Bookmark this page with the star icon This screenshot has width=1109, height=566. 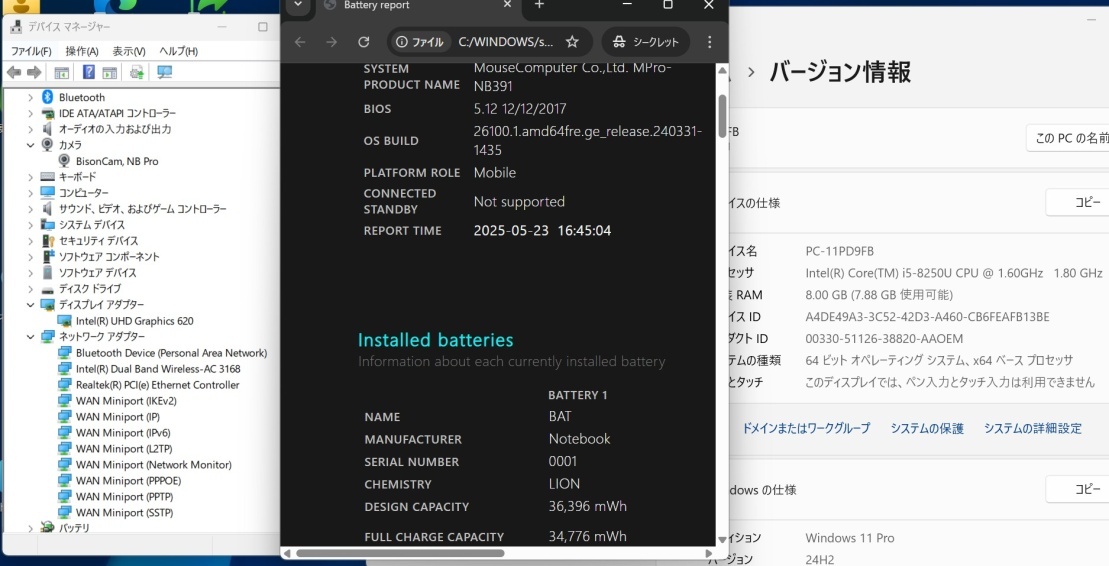(x=572, y=42)
